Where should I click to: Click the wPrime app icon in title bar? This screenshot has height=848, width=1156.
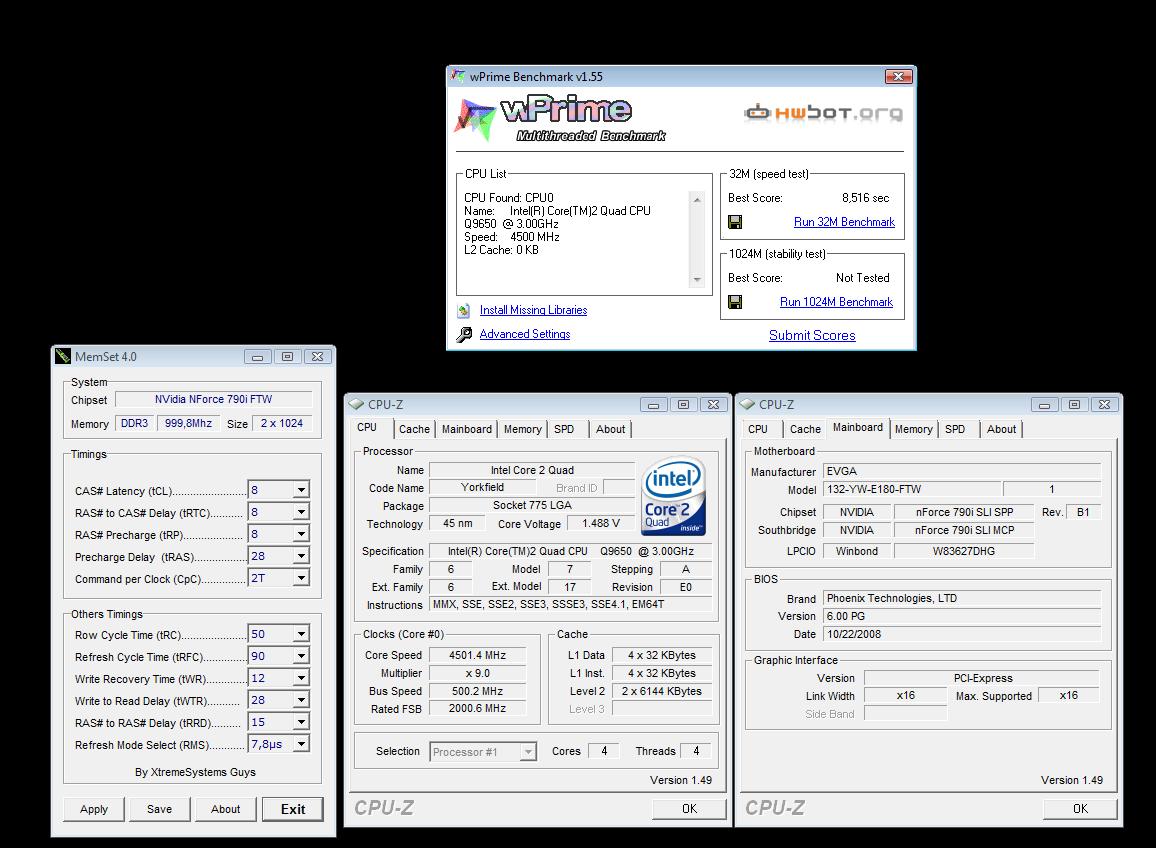[x=458, y=76]
